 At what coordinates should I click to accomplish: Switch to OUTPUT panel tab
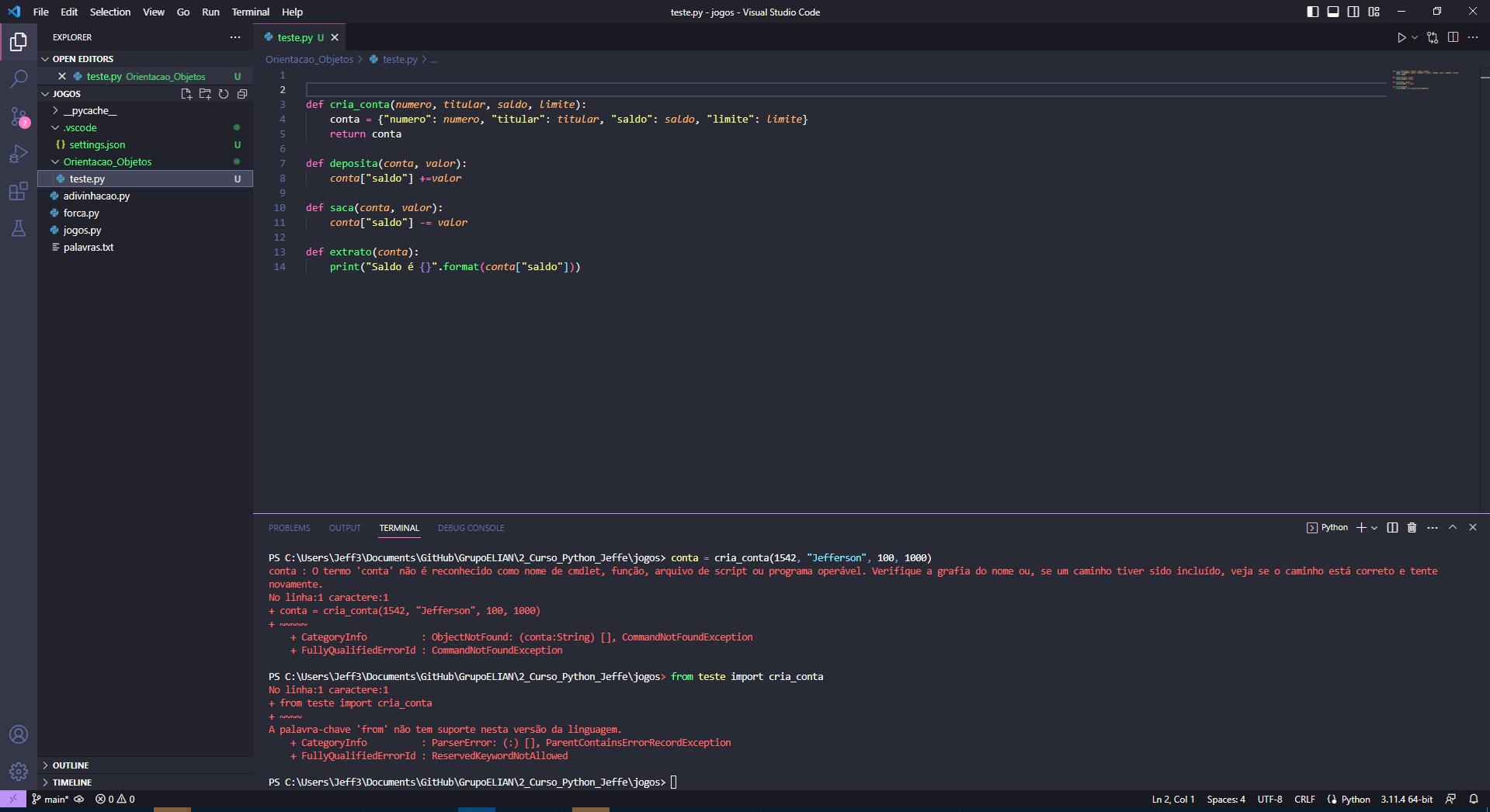pos(345,528)
